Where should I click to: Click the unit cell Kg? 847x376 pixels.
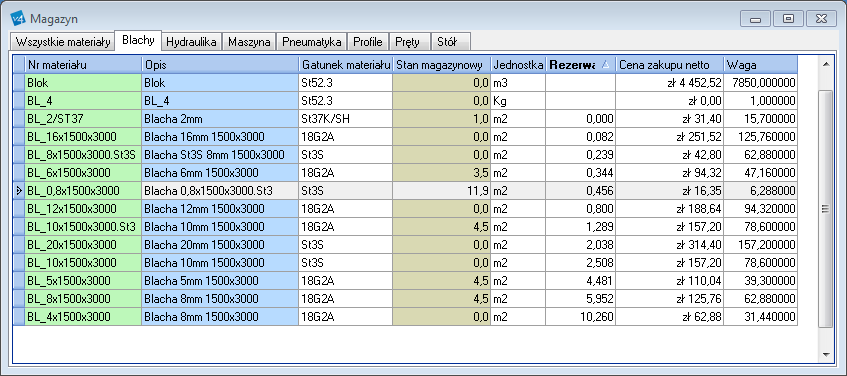click(518, 100)
